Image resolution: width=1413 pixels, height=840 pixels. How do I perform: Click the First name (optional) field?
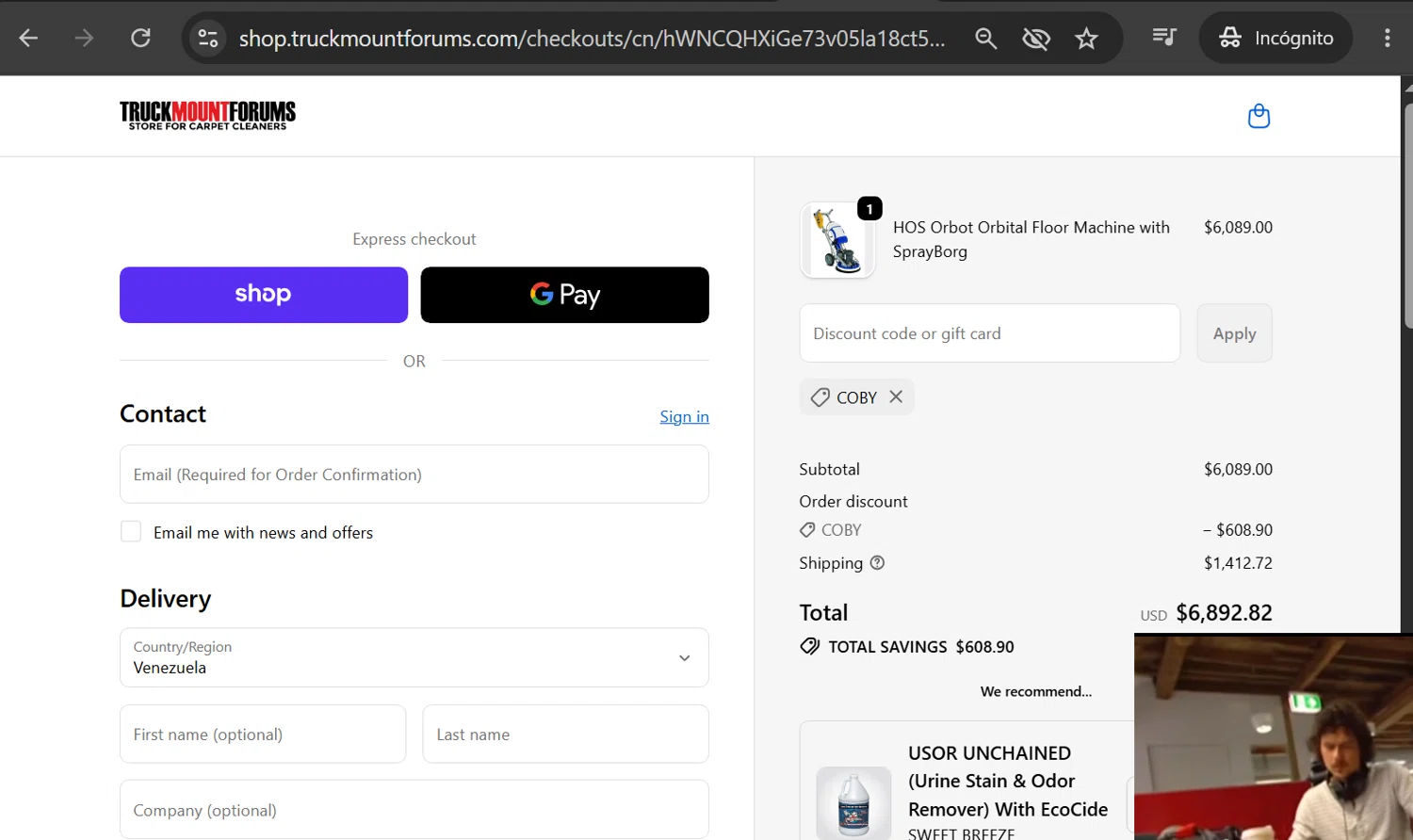click(x=263, y=734)
